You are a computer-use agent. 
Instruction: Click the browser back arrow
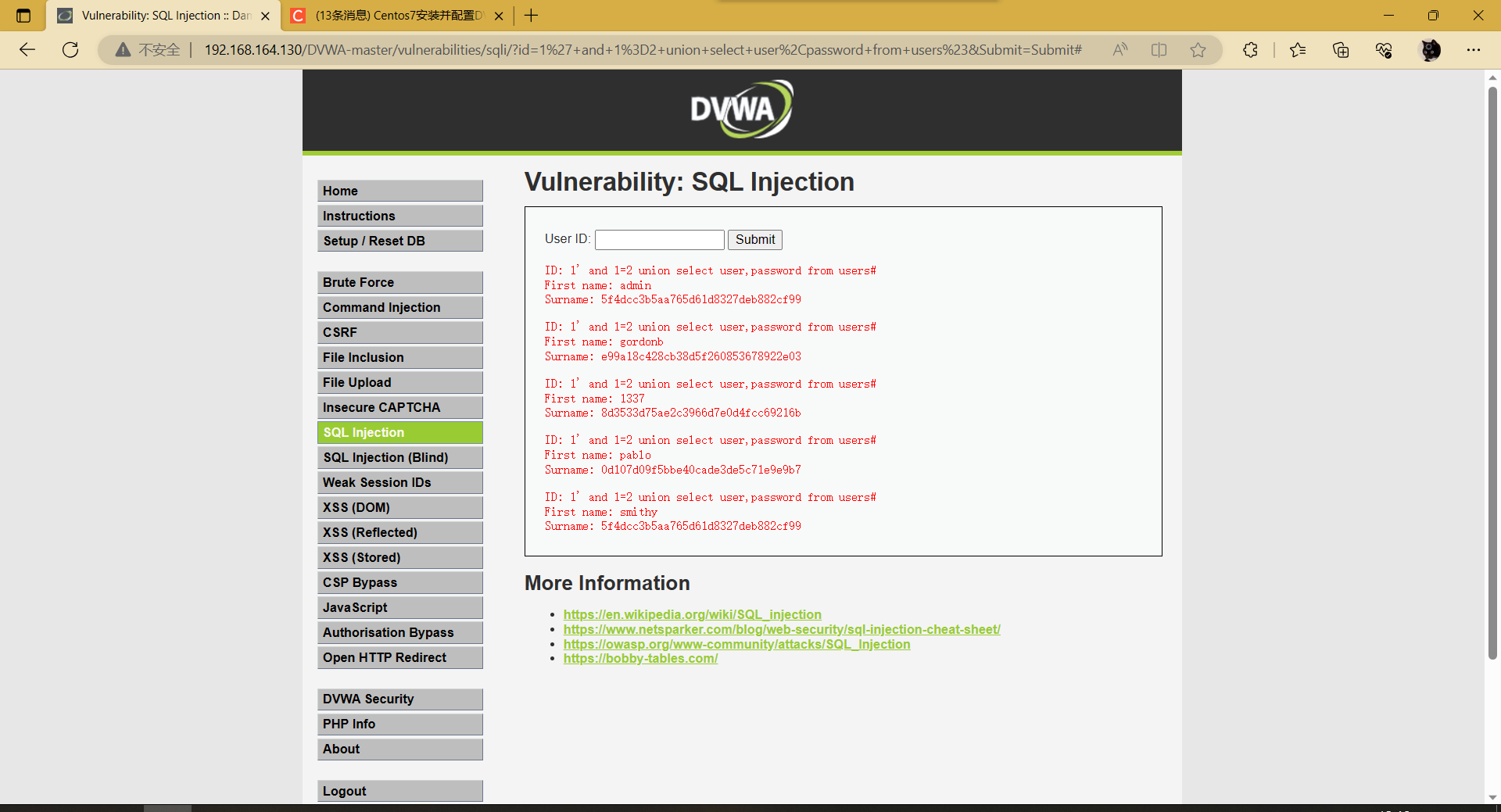tap(27, 50)
